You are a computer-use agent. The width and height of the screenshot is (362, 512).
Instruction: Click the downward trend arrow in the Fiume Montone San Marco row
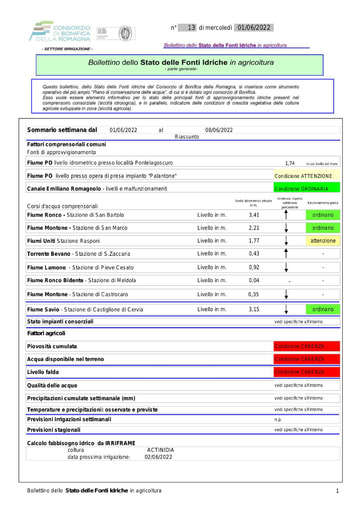286,228
